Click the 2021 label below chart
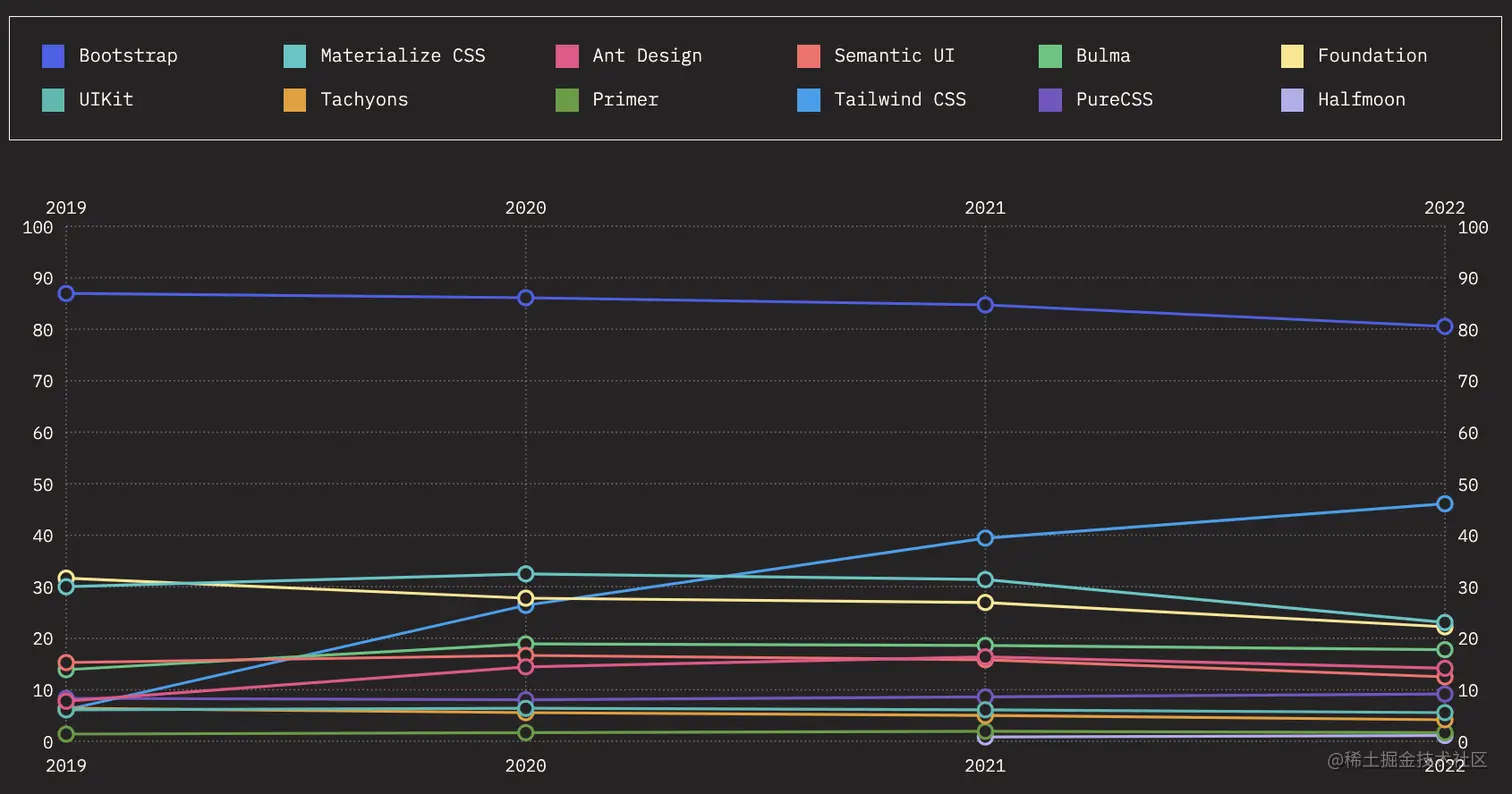Viewport: 1512px width, 794px height. [x=985, y=766]
